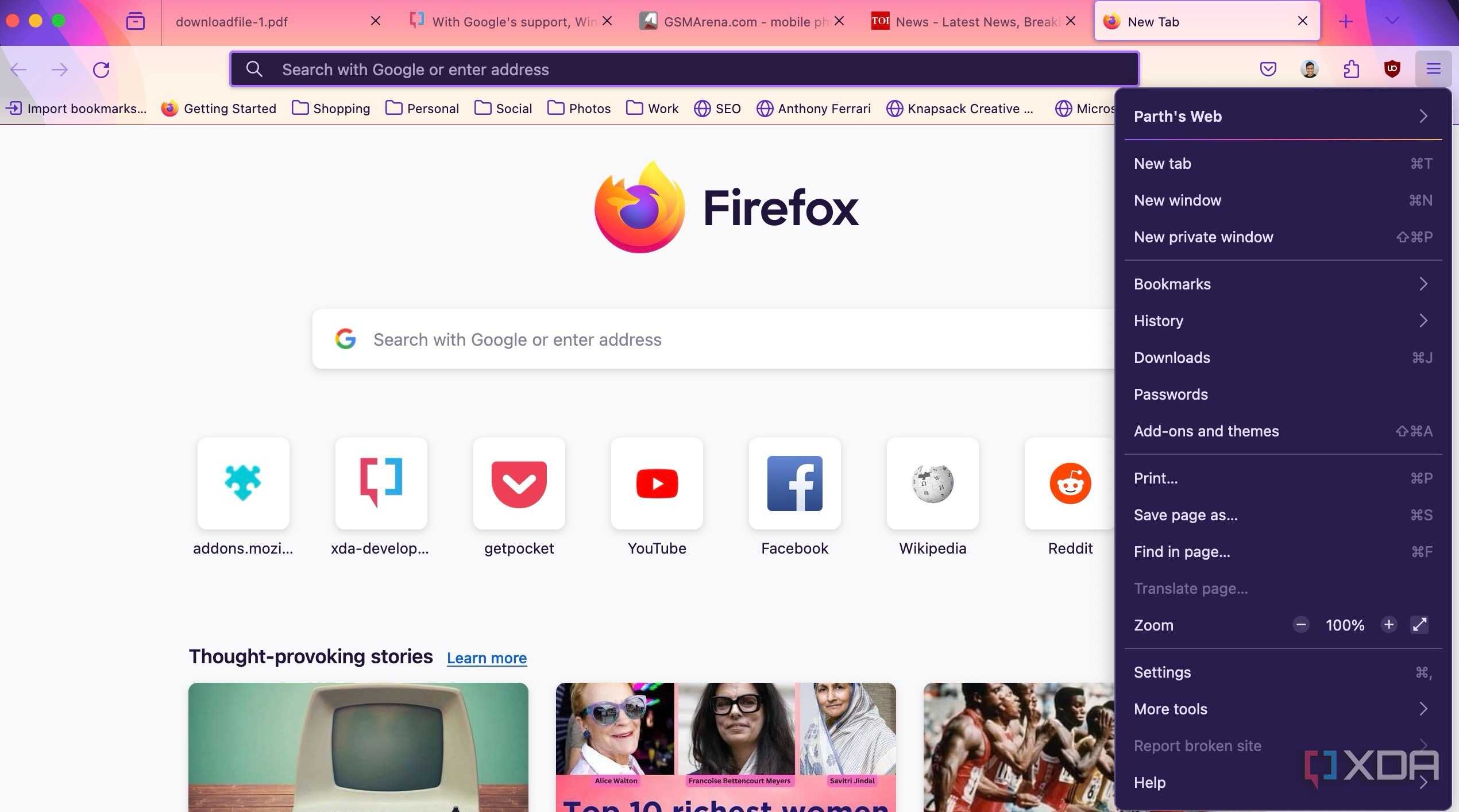The height and width of the screenshot is (812, 1459).
Task: Open a new tab with plus icon
Action: 1346,22
